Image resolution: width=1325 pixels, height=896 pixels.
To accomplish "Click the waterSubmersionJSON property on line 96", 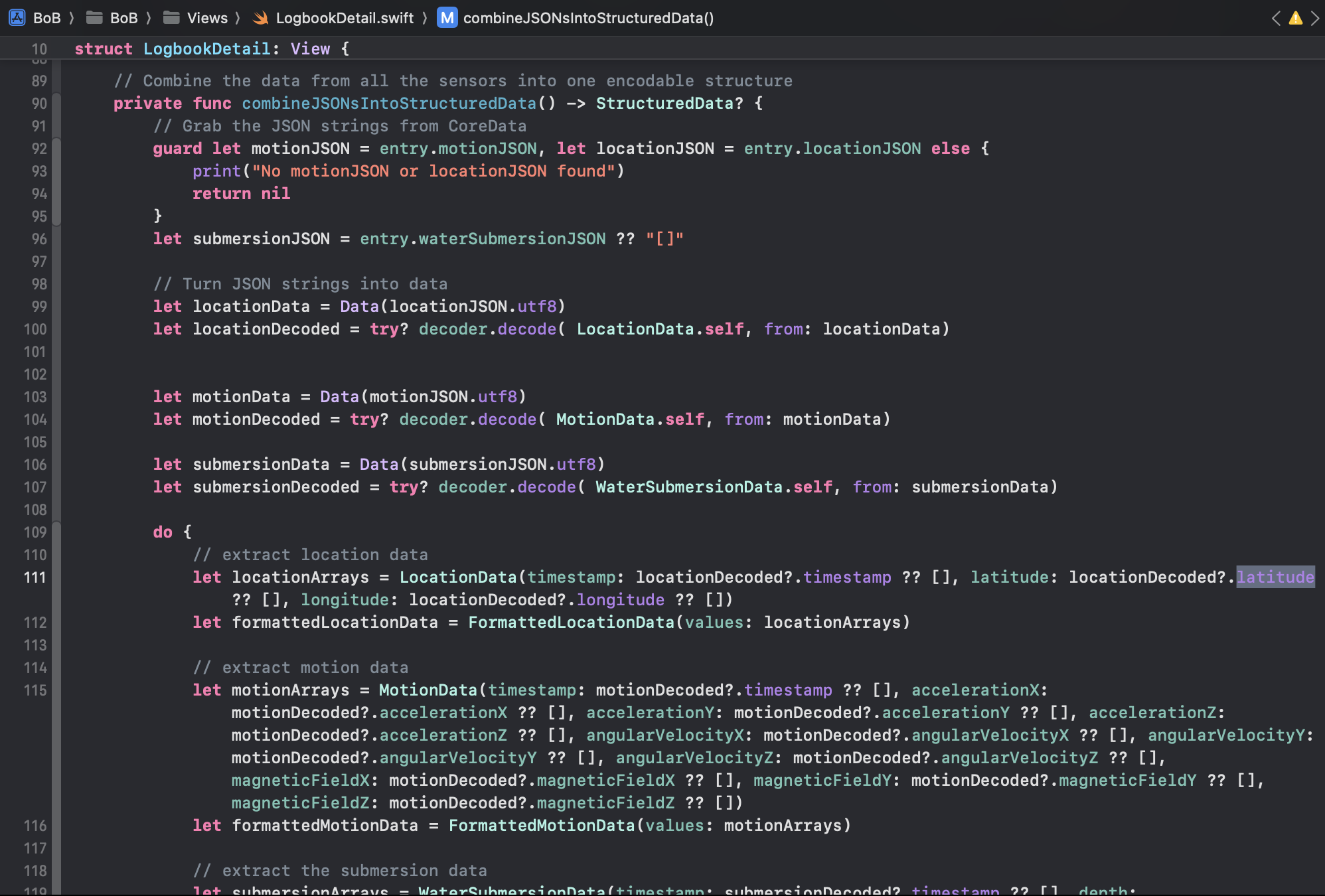I will tap(512, 239).
